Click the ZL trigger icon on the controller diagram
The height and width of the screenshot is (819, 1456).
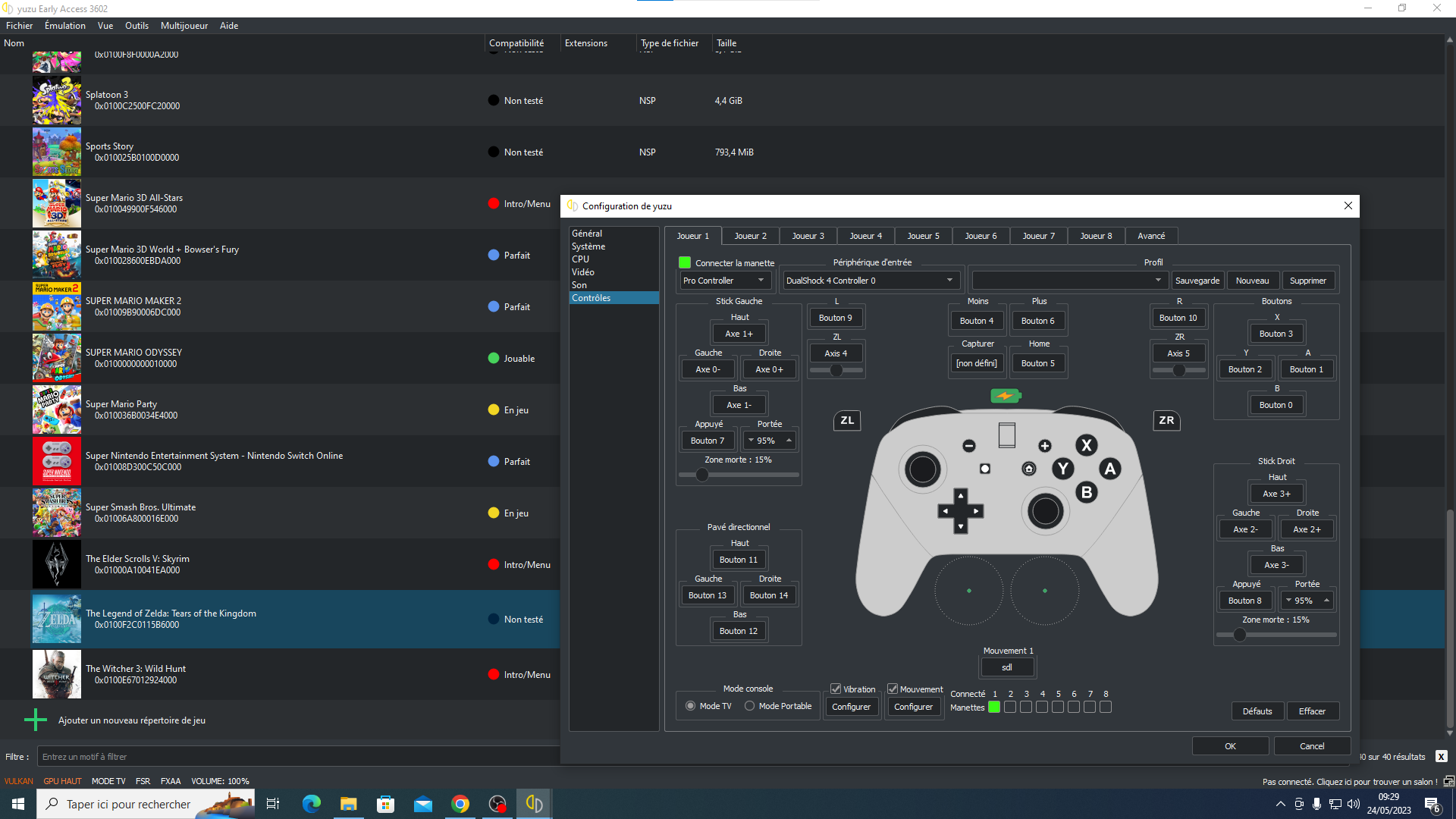[x=847, y=420]
